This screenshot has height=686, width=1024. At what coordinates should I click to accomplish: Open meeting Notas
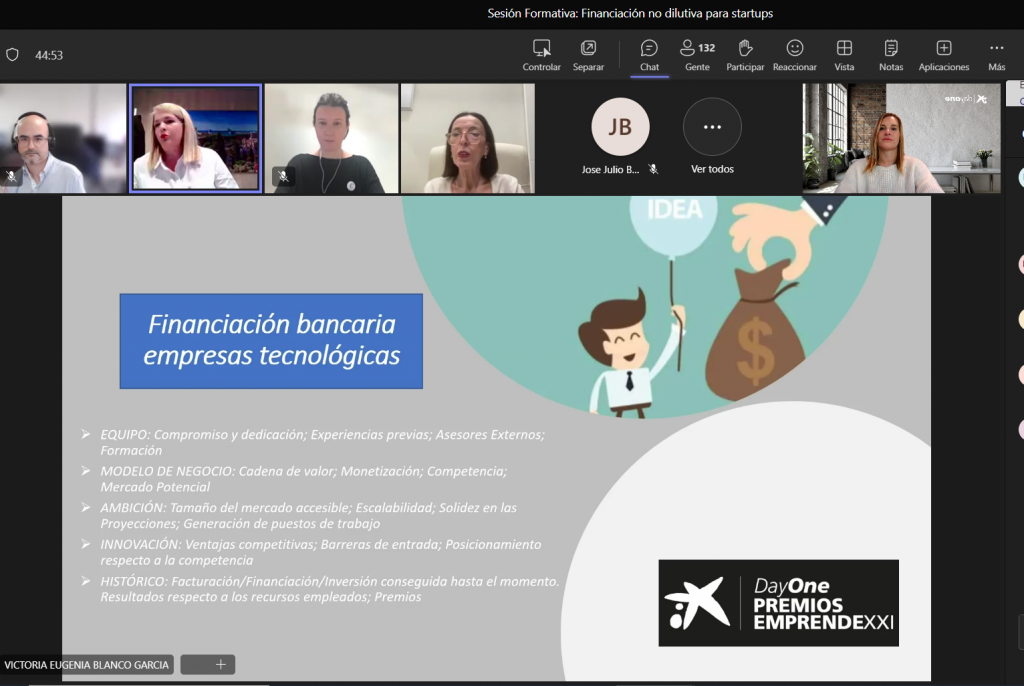(x=891, y=56)
